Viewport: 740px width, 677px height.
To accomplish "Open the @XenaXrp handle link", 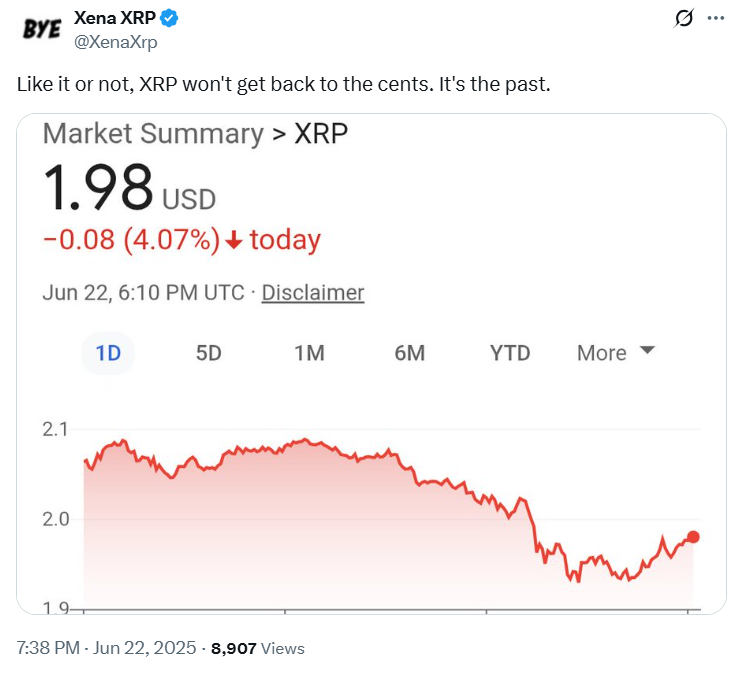I will pyautogui.click(x=116, y=41).
